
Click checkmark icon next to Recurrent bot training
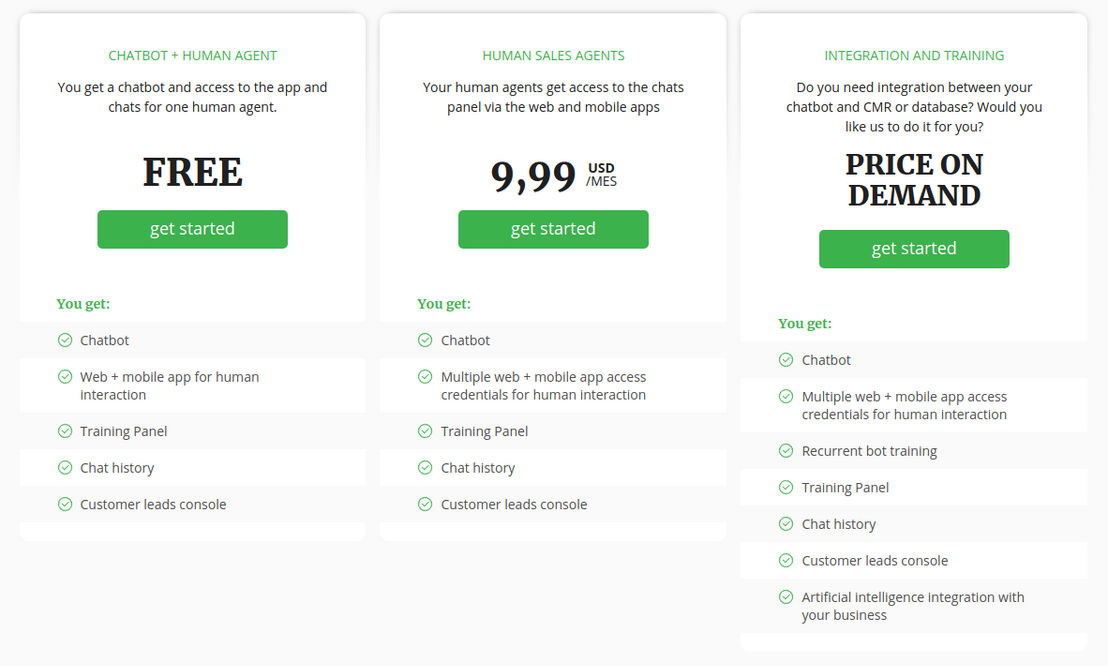point(786,451)
